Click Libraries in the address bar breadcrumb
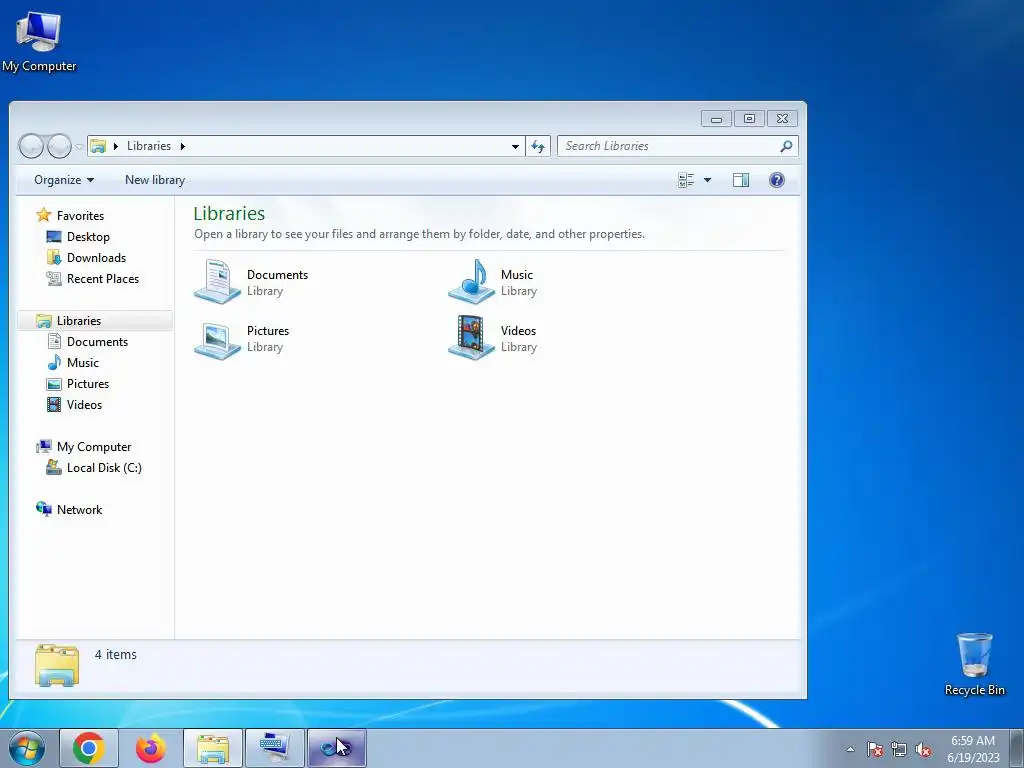This screenshot has width=1024, height=768. (149, 146)
